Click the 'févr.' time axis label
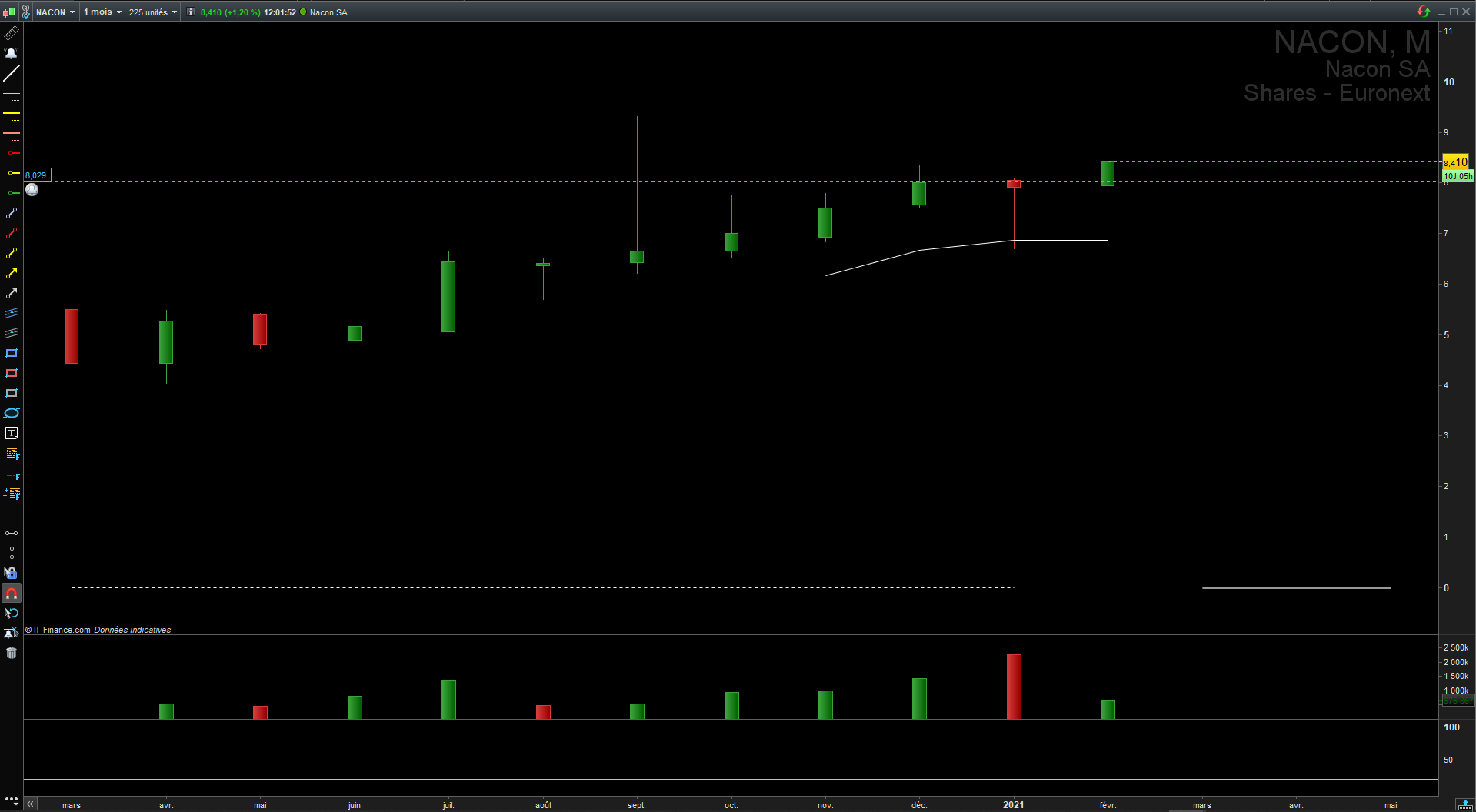The width and height of the screenshot is (1476, 812). (x=1108, y=805)
